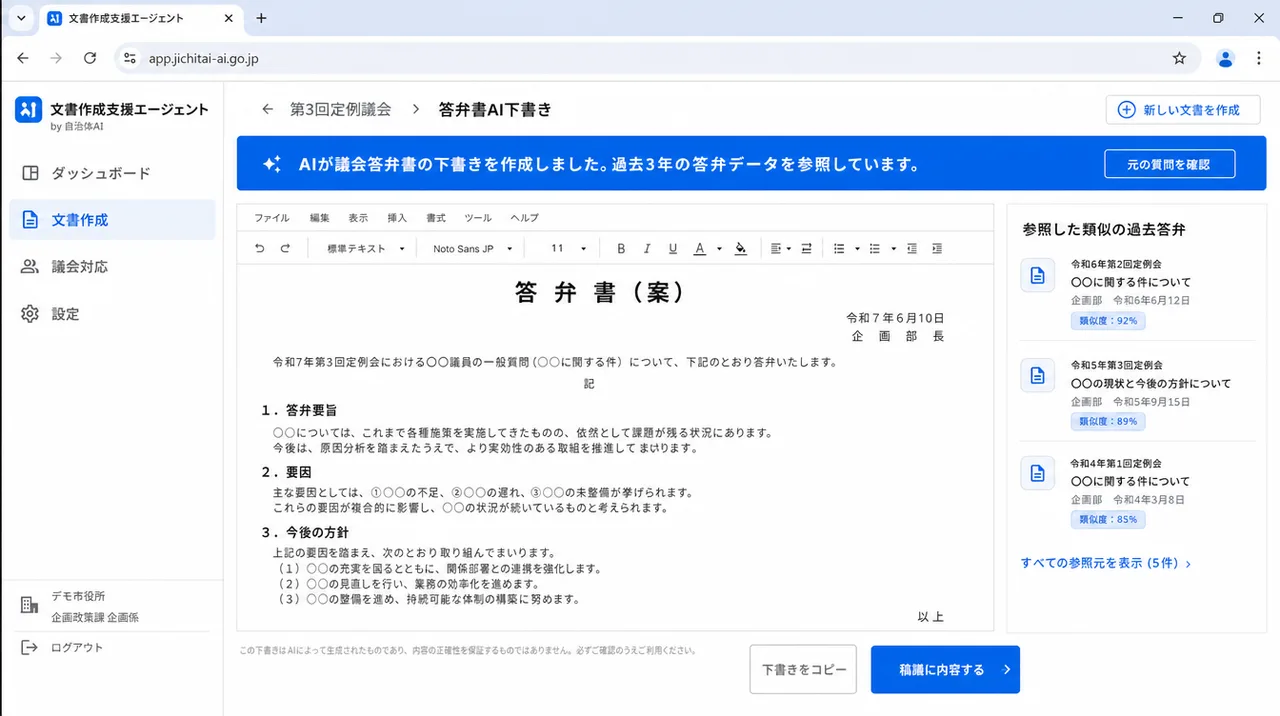Decrease indent of the paragraph

(912, 248)
